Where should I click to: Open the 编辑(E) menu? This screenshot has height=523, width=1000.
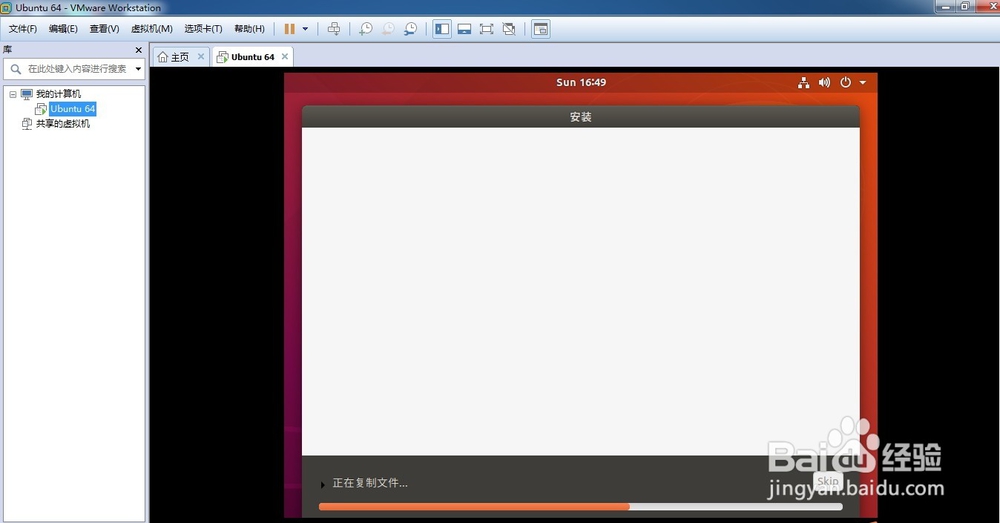(63, 29)
